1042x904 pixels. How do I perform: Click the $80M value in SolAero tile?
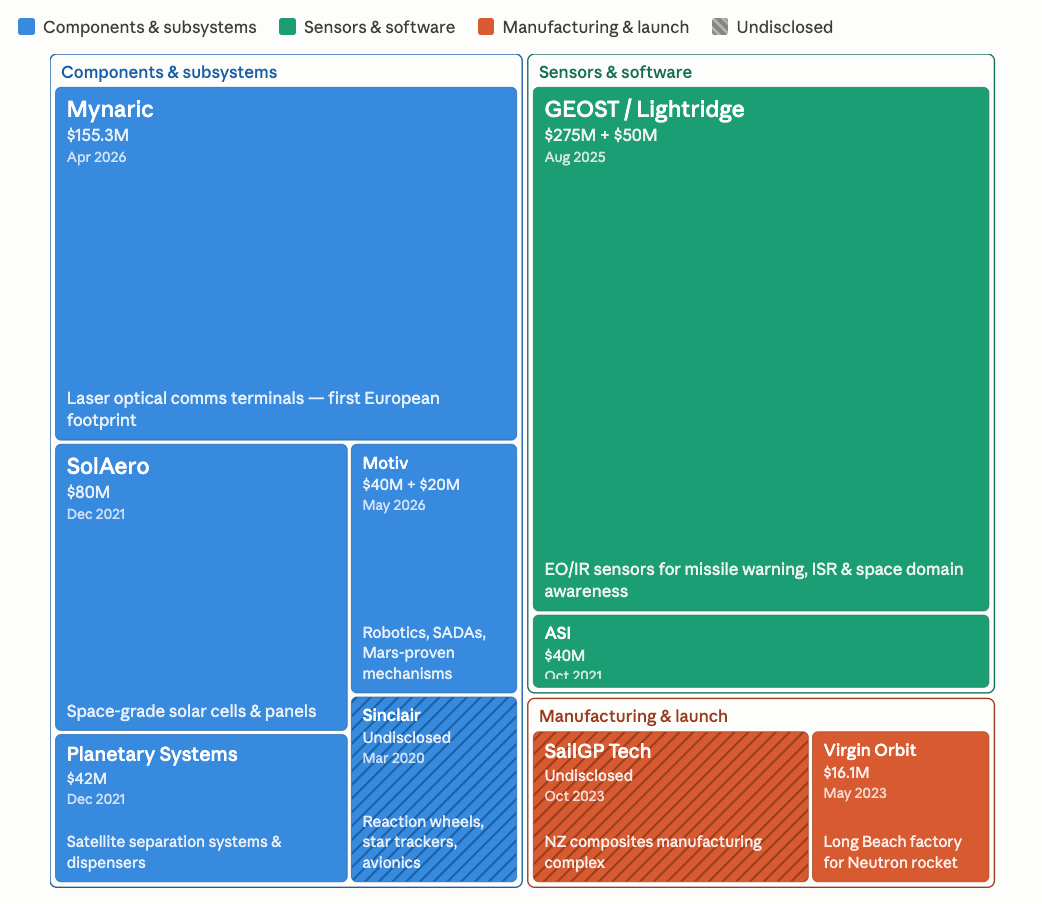pos(88,492)
